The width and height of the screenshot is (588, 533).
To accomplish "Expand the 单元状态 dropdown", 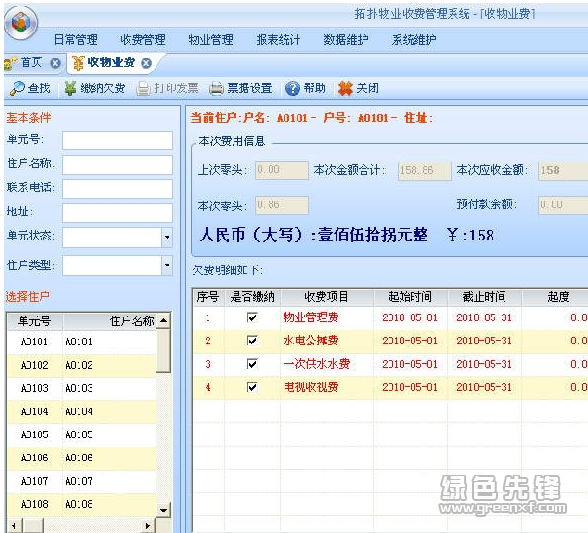I will [167, 237].
